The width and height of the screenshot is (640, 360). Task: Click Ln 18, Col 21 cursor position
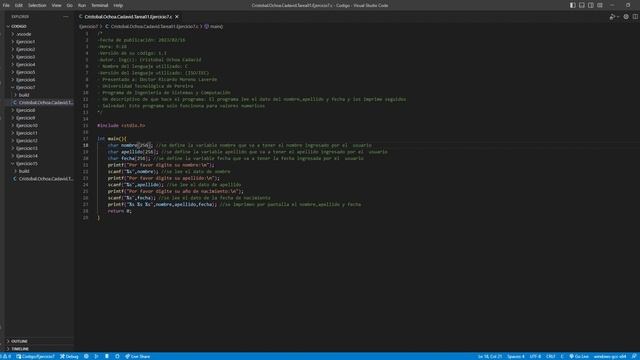490,356
